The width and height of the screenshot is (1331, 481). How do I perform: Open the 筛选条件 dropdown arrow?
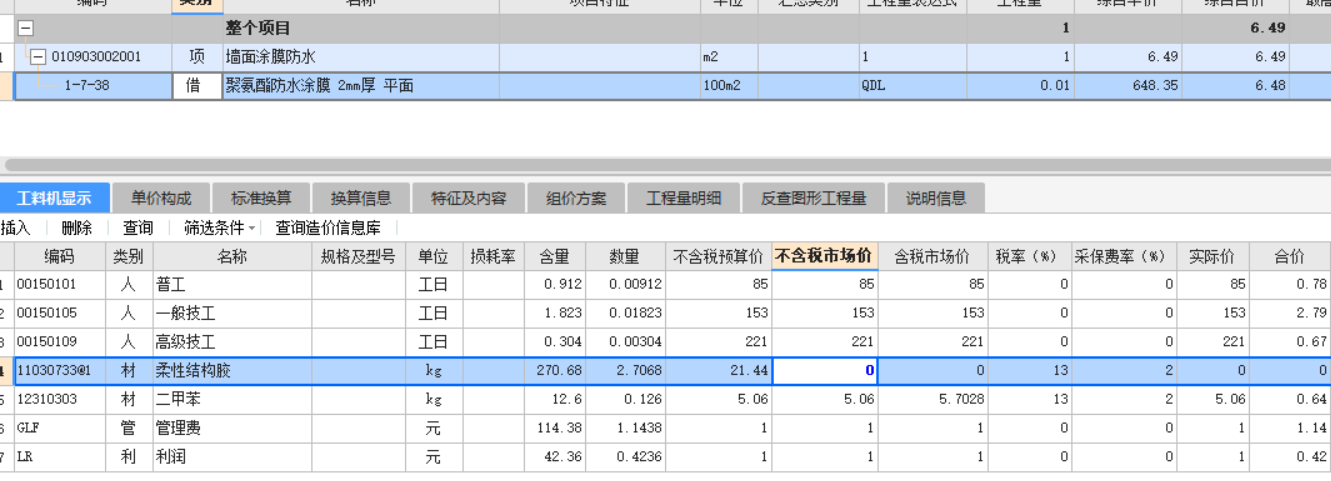click(x=252, y=229)
